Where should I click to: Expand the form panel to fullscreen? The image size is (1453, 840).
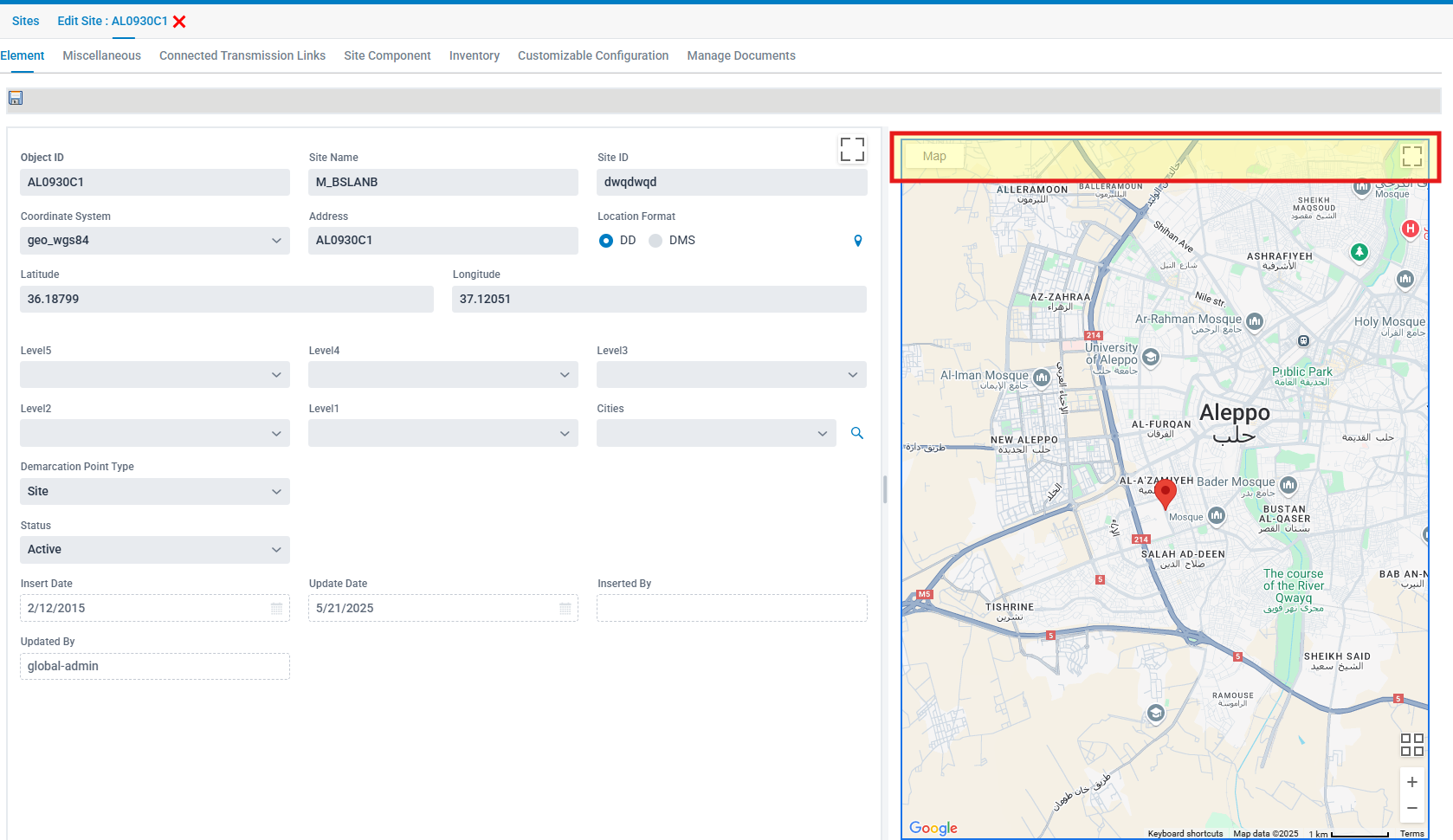tap(852, 150)
